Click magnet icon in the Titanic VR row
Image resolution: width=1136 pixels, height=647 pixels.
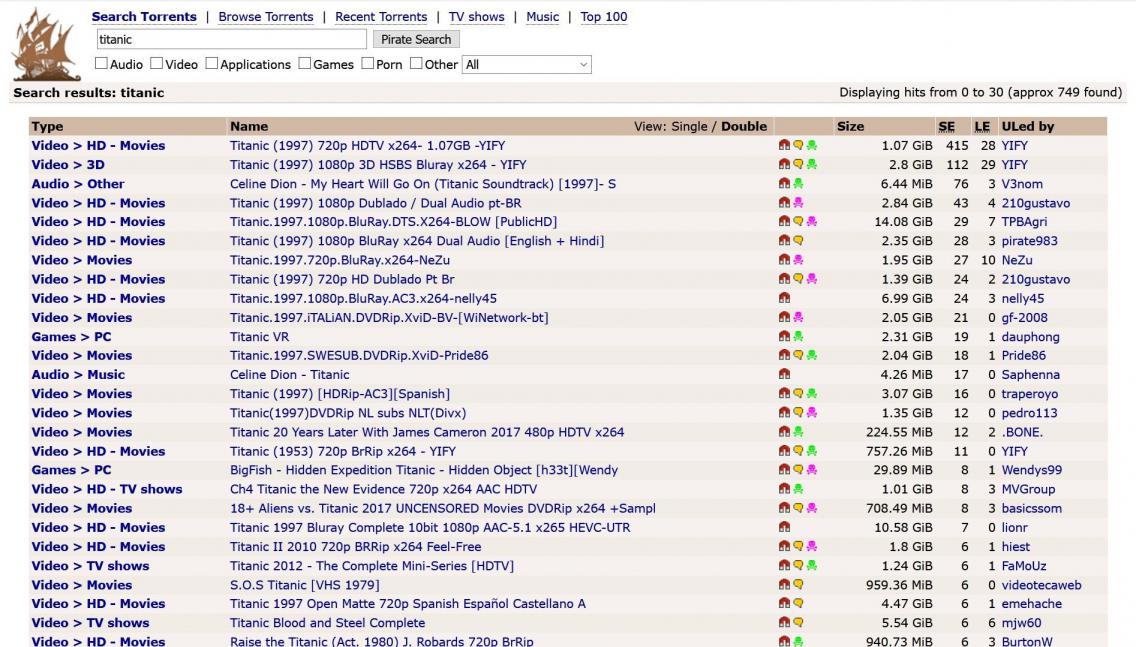(784, 336)
